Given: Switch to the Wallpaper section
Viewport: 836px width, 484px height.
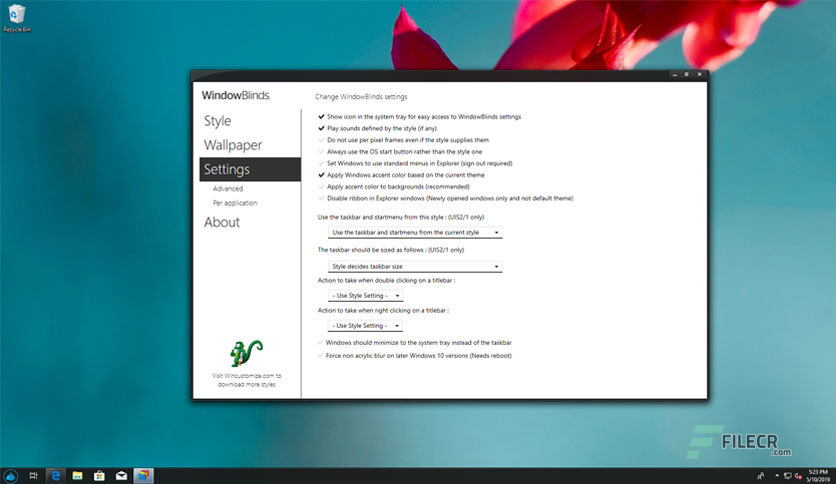Looking at the screenshot, I should pos(233,145).
